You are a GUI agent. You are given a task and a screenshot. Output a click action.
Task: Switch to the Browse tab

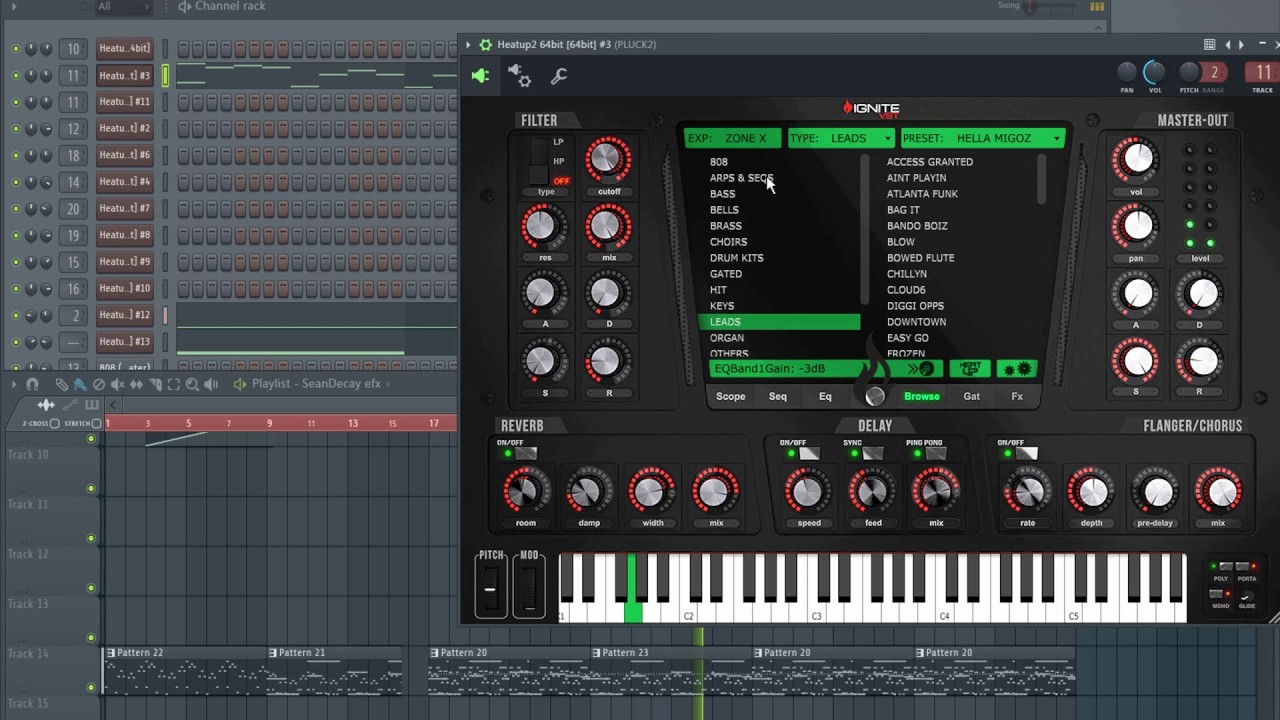tap(922, 396)
